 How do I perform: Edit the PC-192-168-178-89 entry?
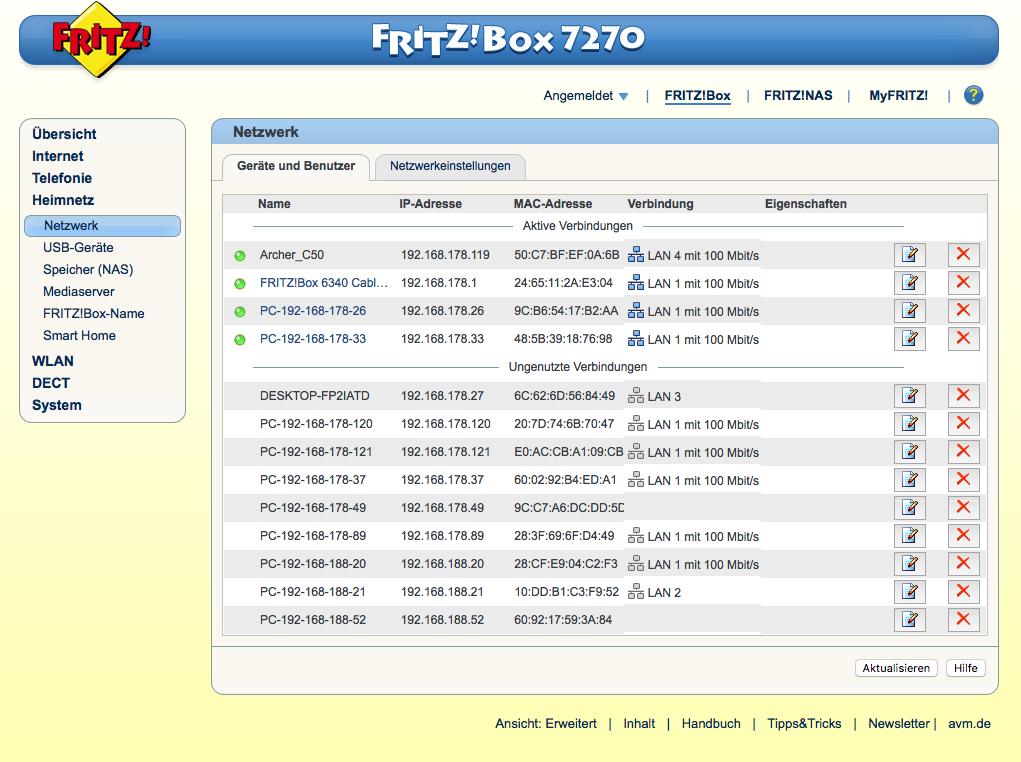910,535
